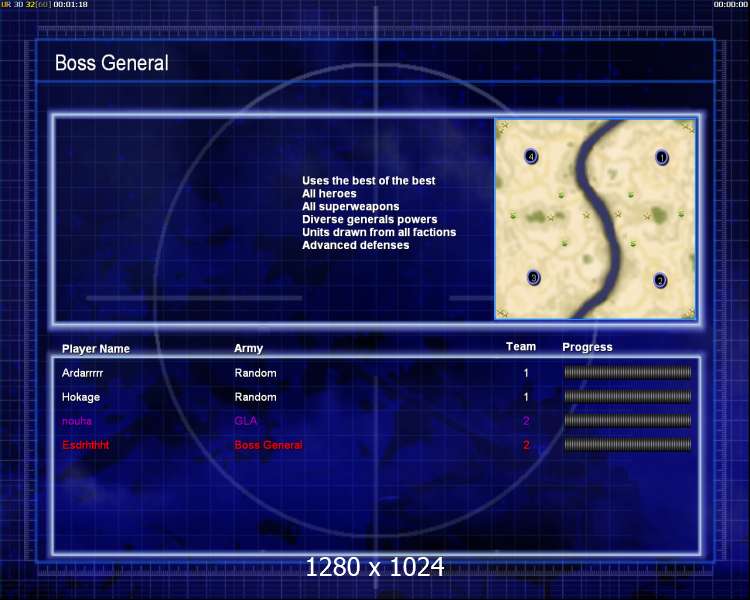
Task: Click the Team column header
Action: (521, 346)
